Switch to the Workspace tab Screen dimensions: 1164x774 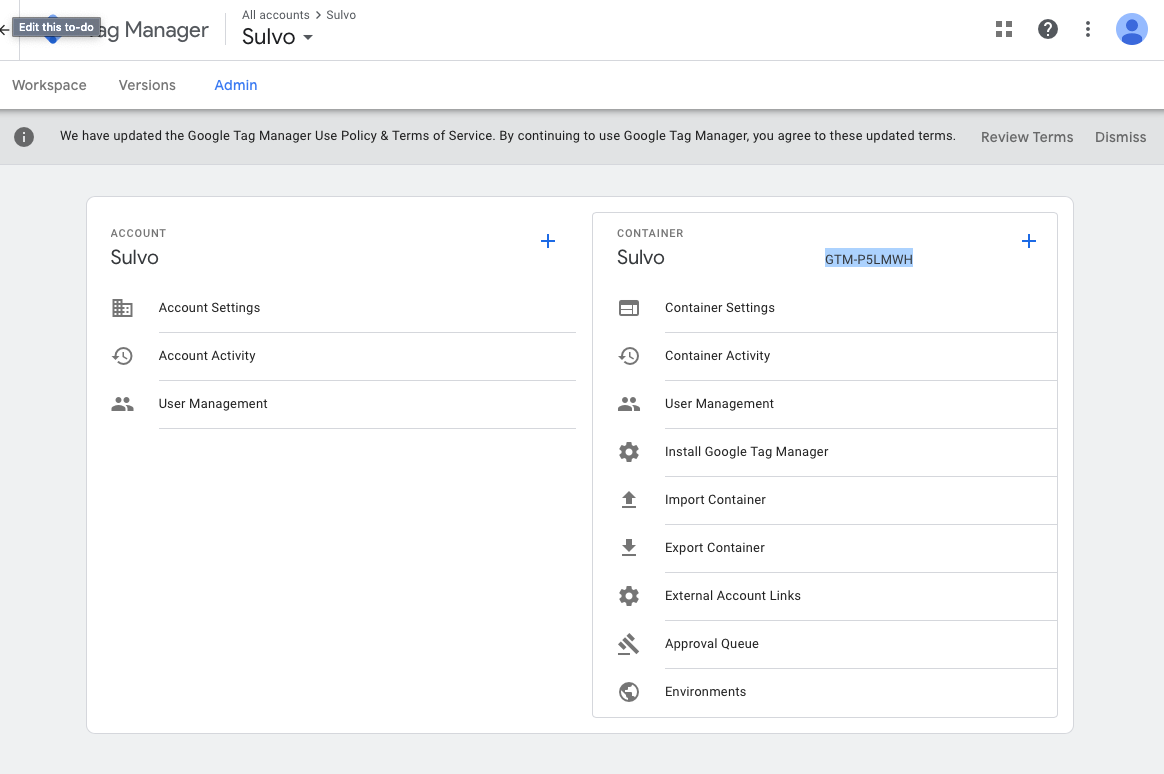[49, 85]
